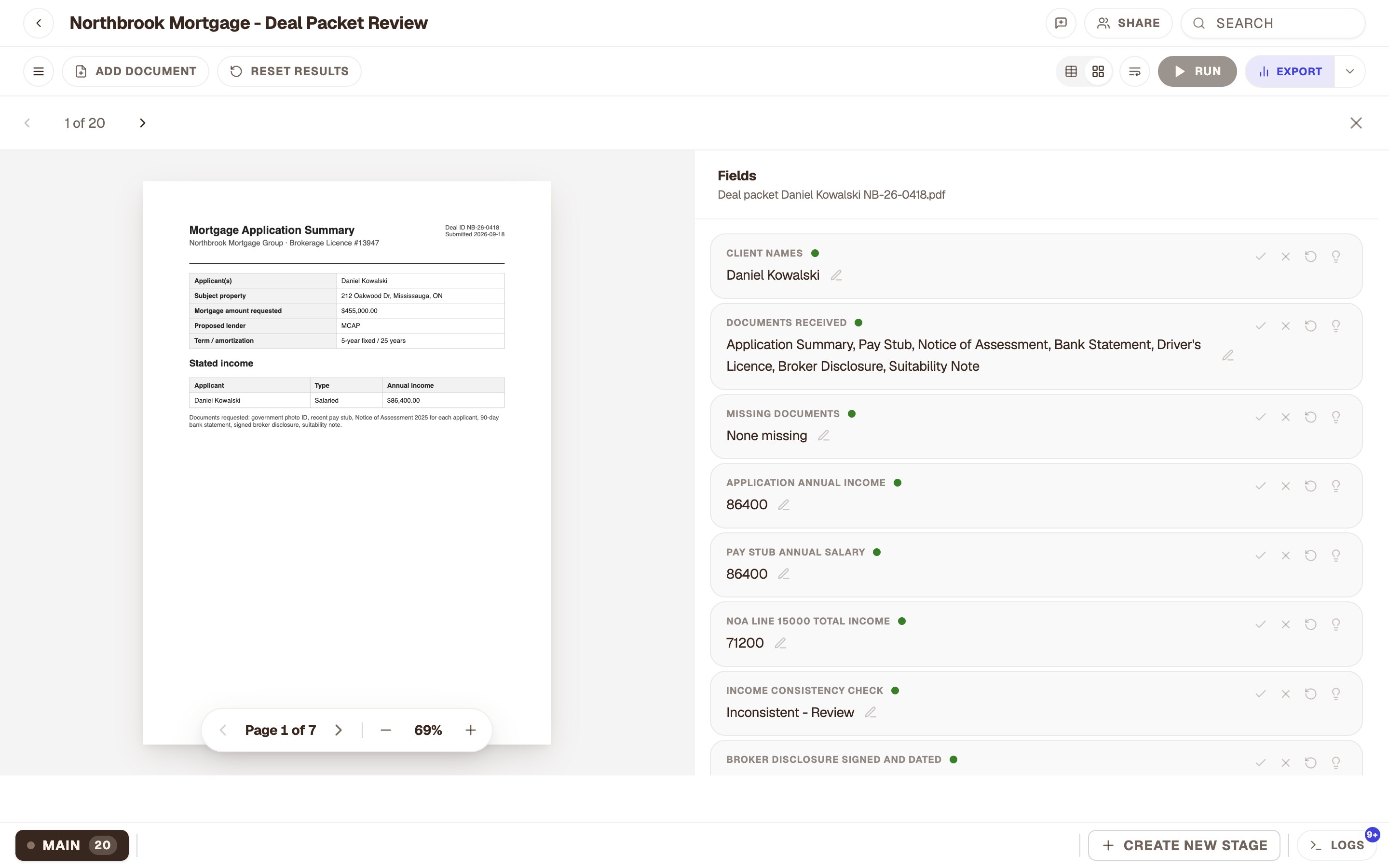Reject the Missing Documents field
1389x868 pixels.
click(x=1286, y=417)
